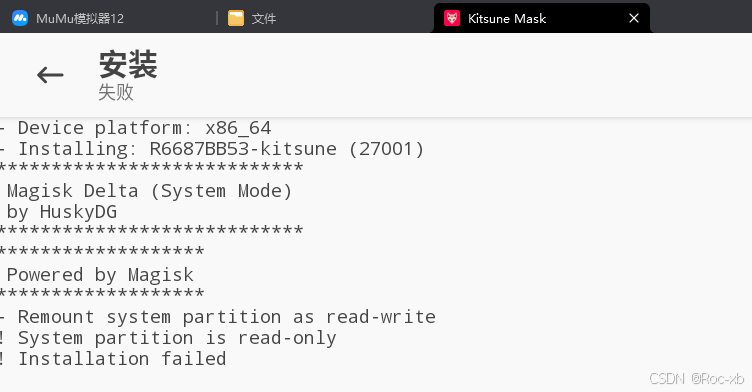Switch to the 文件 tab
The width and height of the screenshot is (752, 392).
pos(264,18)
